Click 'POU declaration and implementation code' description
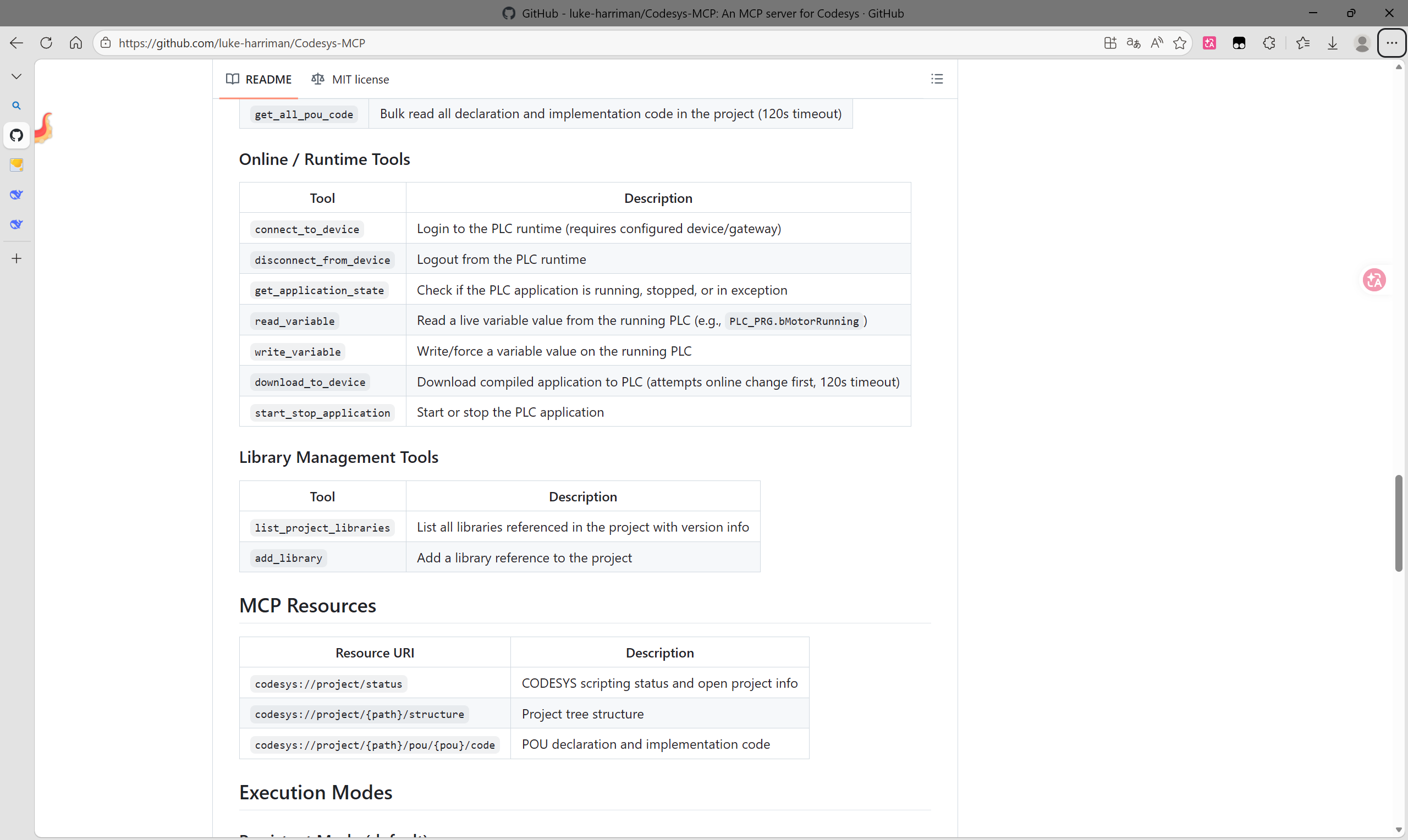 (646, 744)
